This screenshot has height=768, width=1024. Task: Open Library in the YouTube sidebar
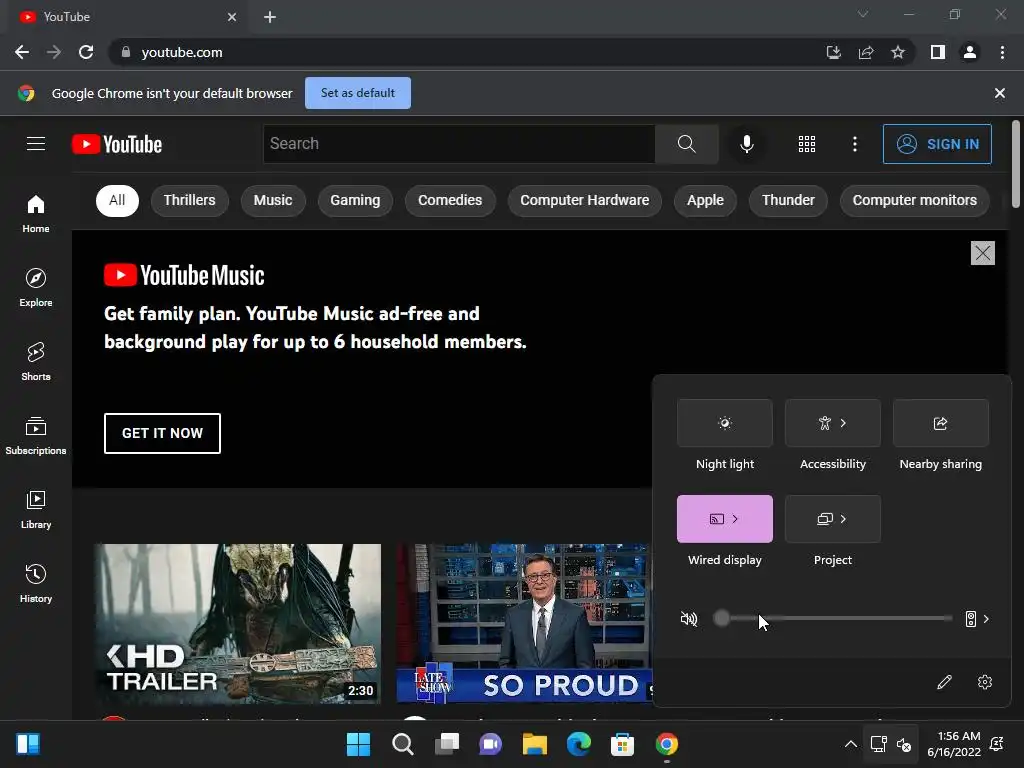tap(36, 509)
